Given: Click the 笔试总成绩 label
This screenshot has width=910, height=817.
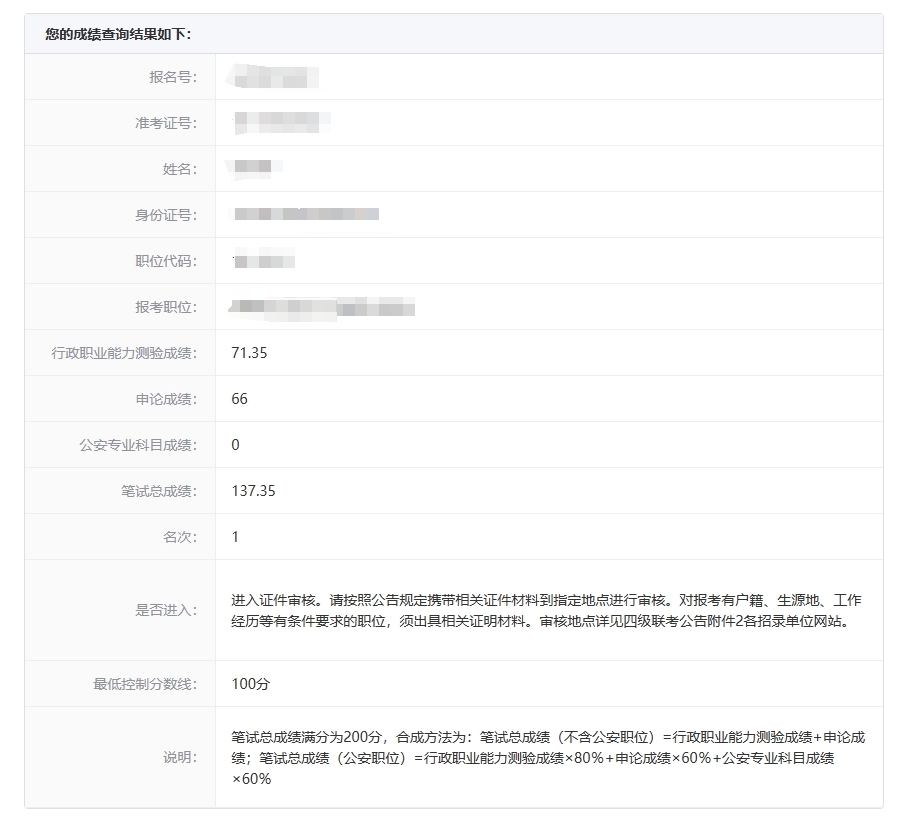Looking at the screenshot, I should coord(159,491).
